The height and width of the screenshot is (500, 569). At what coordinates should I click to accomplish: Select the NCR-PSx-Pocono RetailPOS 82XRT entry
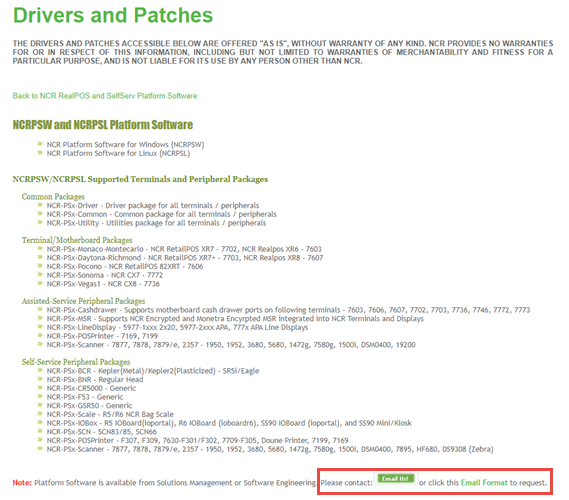coord(125,267)
